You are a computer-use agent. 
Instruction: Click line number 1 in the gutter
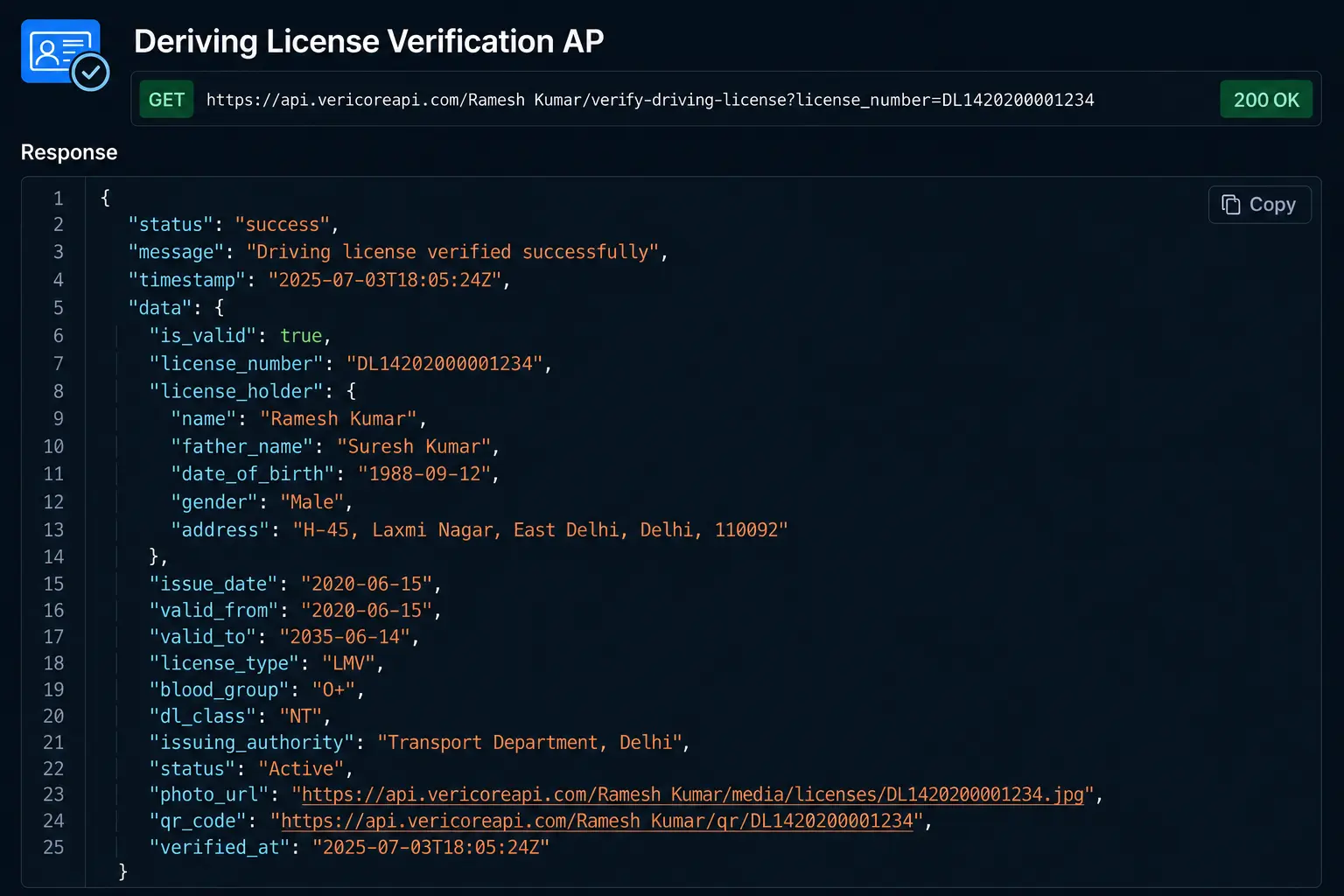click(59, 199)
